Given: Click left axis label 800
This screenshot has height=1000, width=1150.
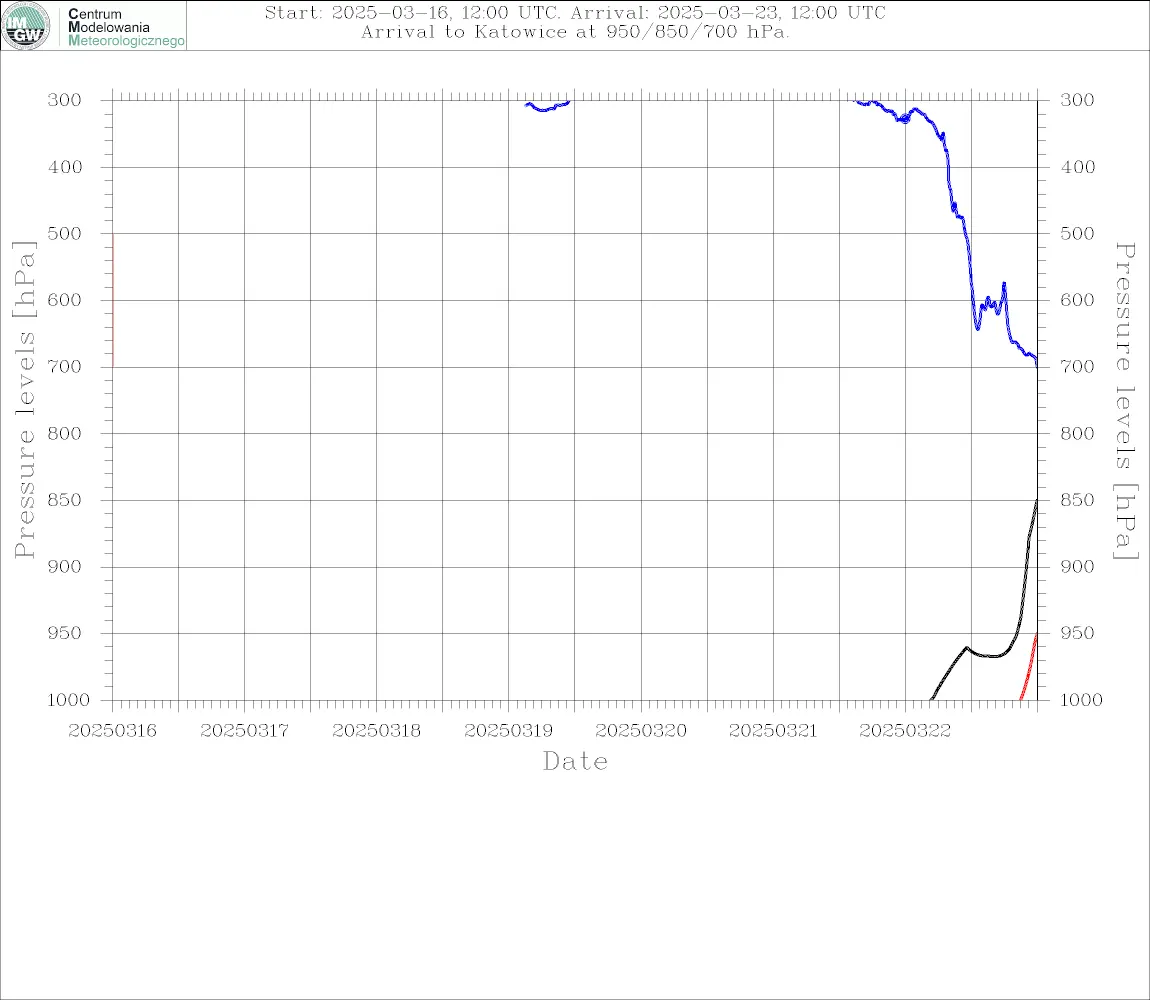Looking at the screenshot, I should pyautogui.click(x=65, y=433).
